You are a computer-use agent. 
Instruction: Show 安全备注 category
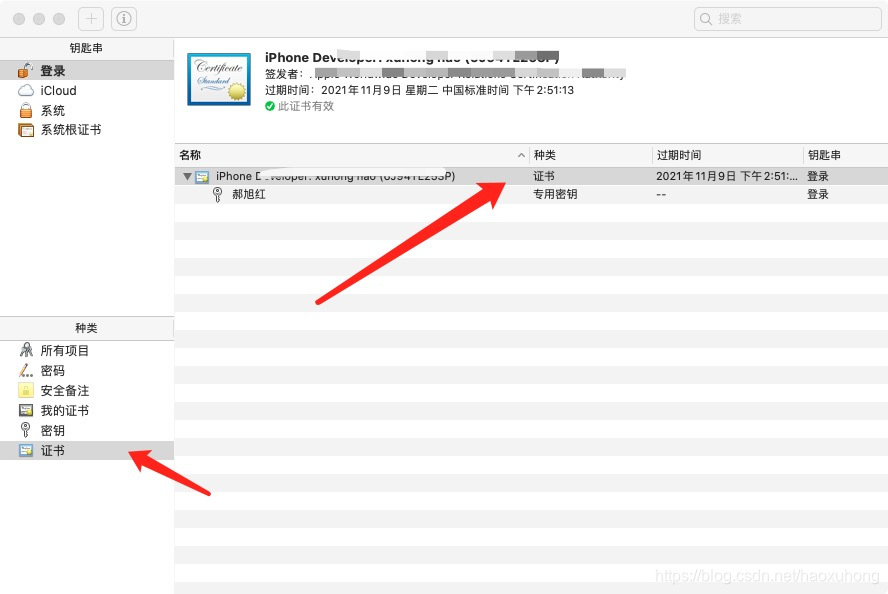point(87,390)
